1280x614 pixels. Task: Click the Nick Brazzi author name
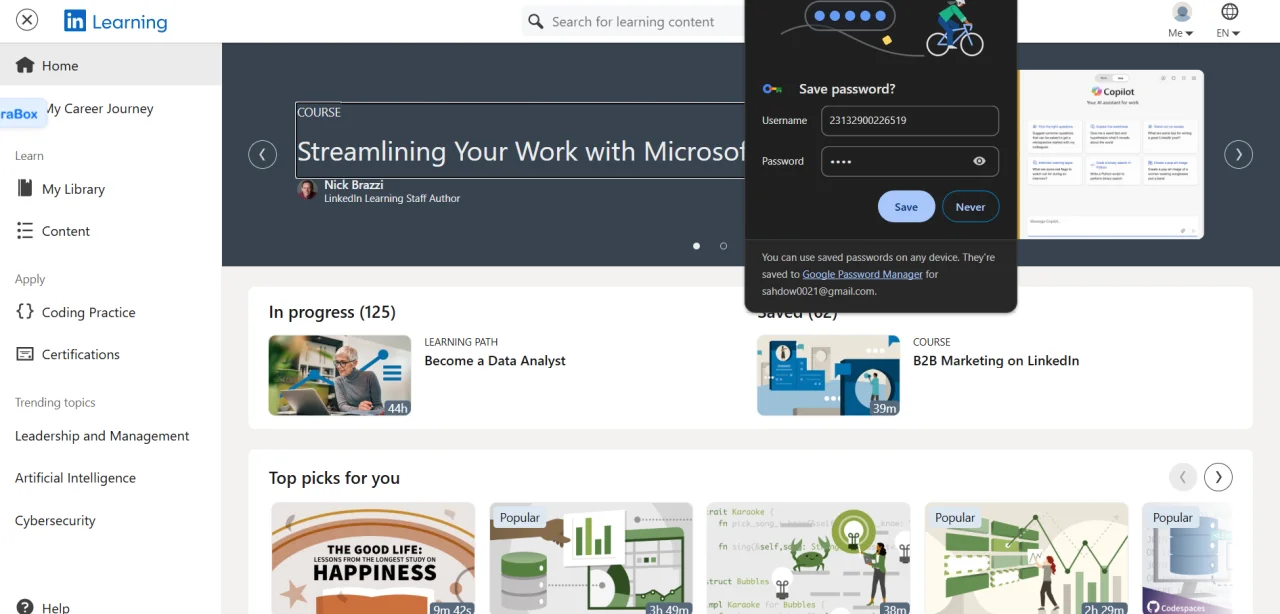click(x=353, y=185)
